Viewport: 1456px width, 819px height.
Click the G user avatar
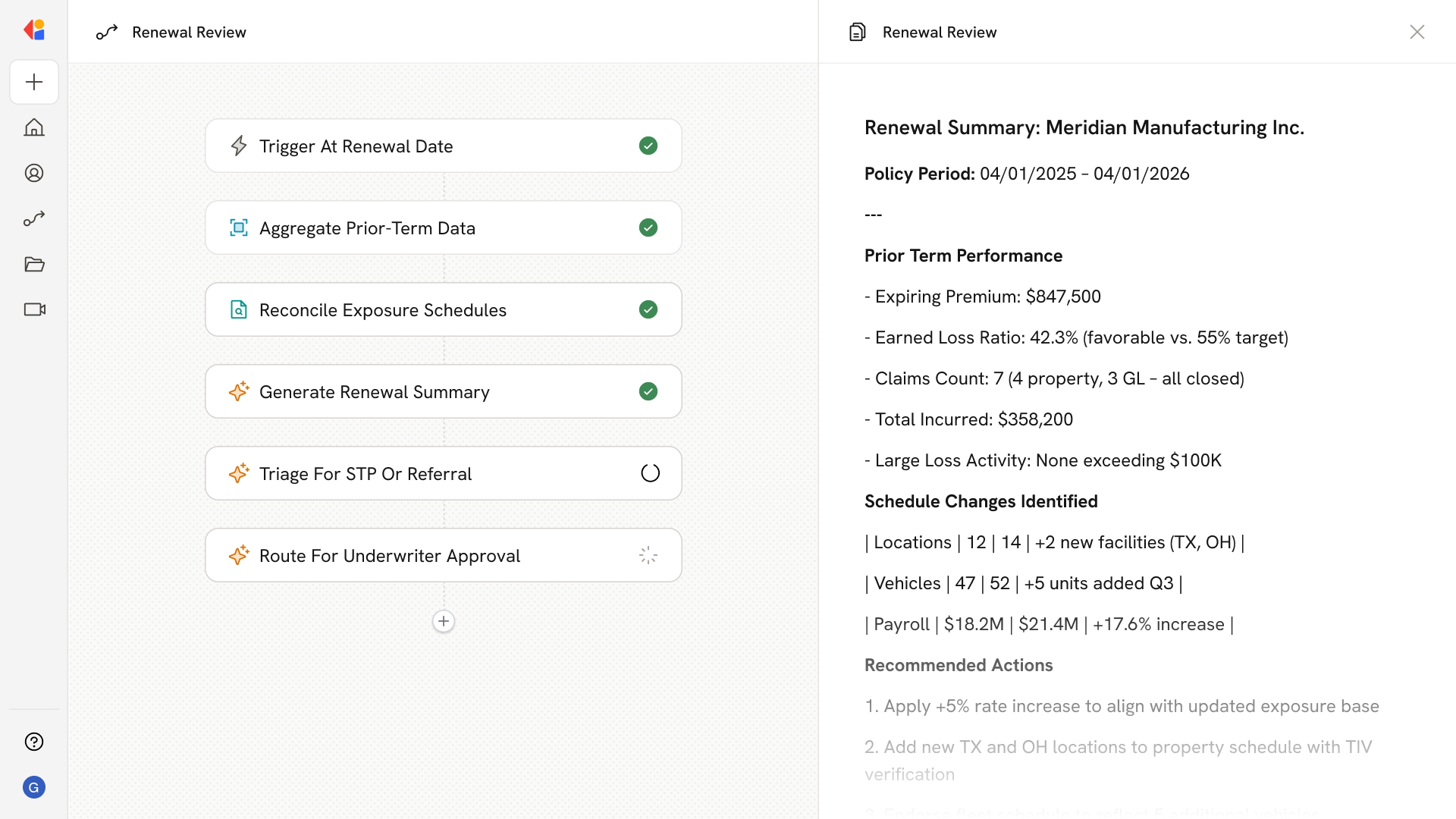(34, 787)
